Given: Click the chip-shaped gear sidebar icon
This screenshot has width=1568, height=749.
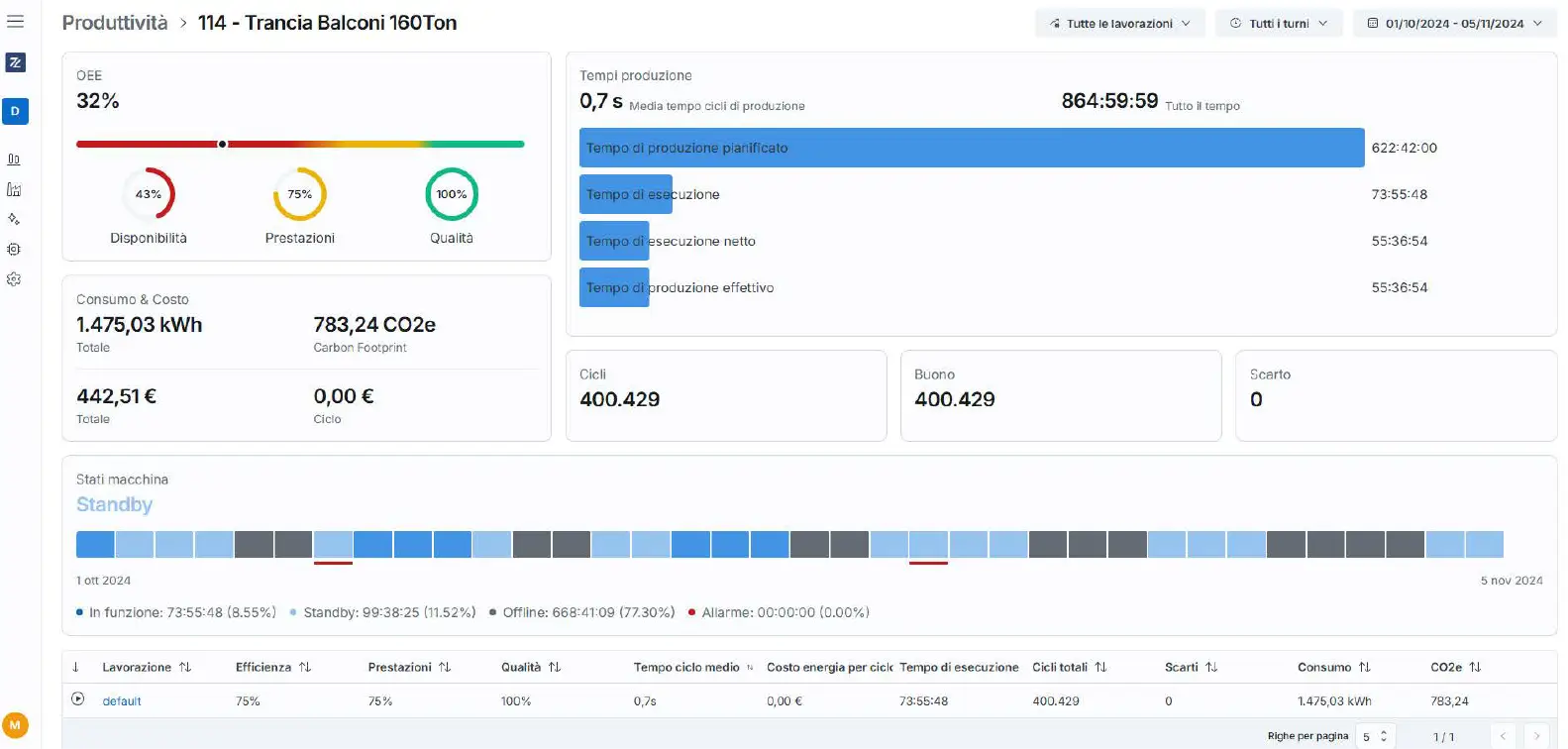Looking at the screenshot, I should [x=14, y=250].
